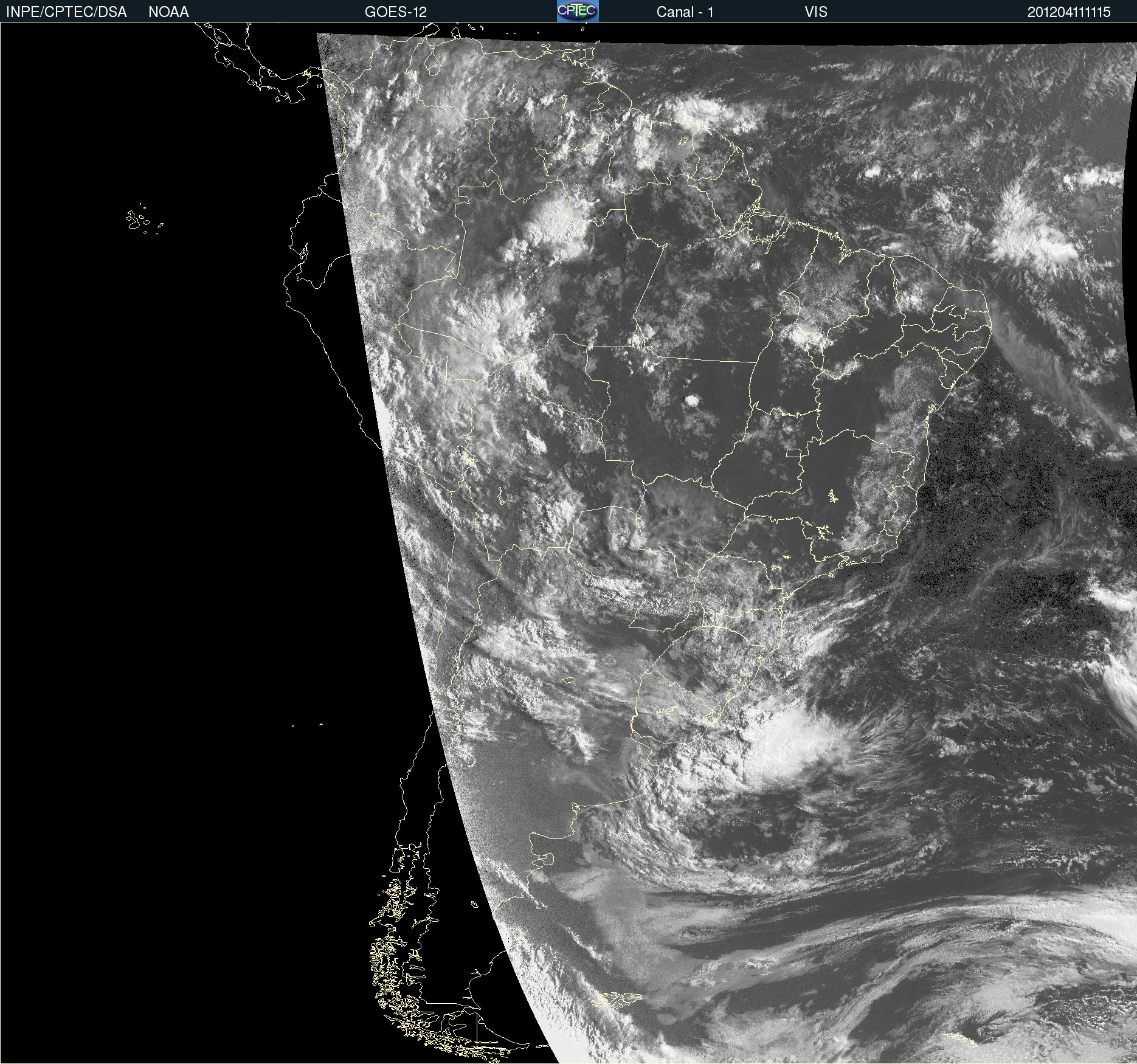This screenshot has width=1137, height=1064.
Task: Select the INPE/CPTEC/DSA header text
Action: pos(66,12)
